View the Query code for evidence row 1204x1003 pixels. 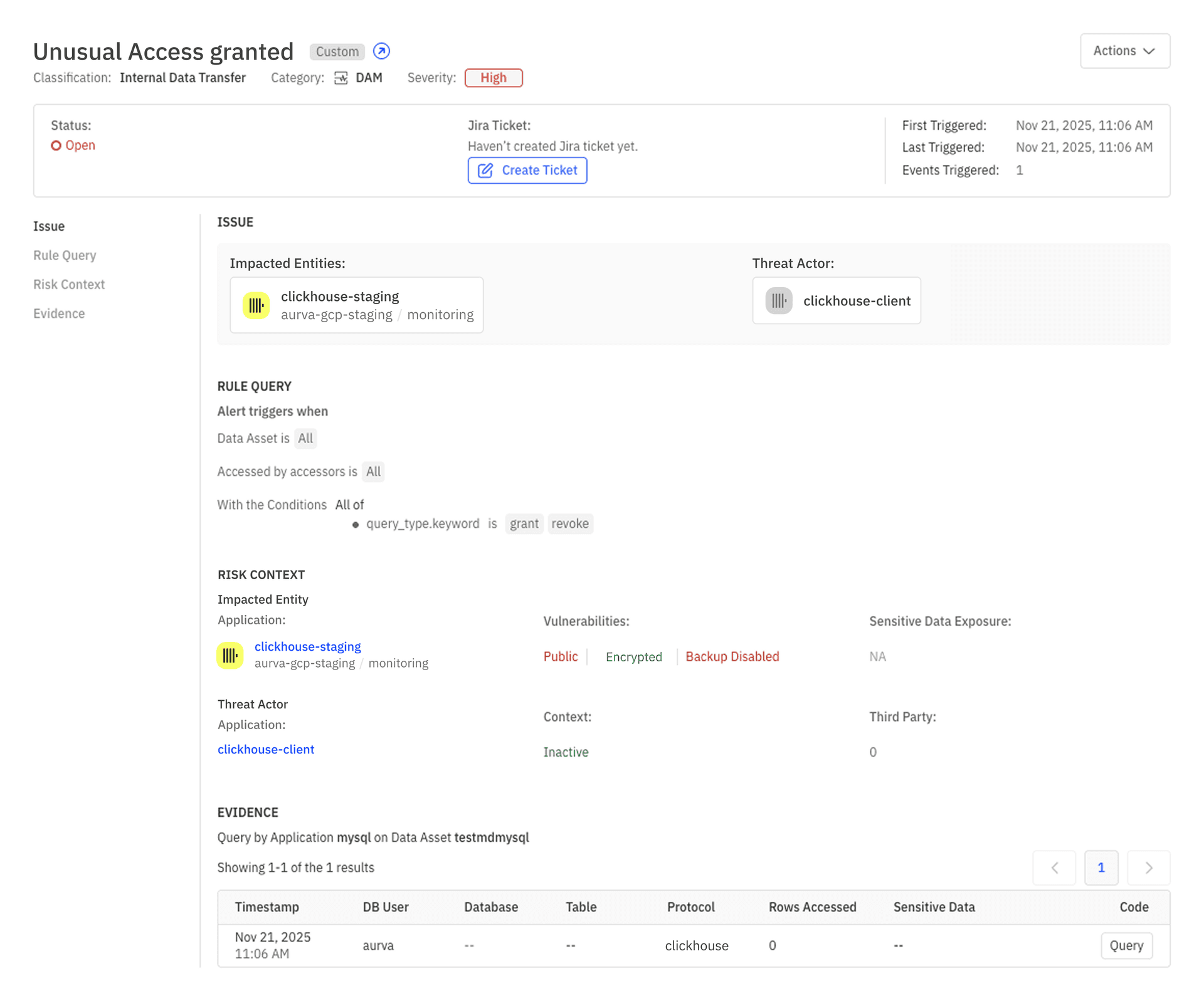tap(1126, 945)
